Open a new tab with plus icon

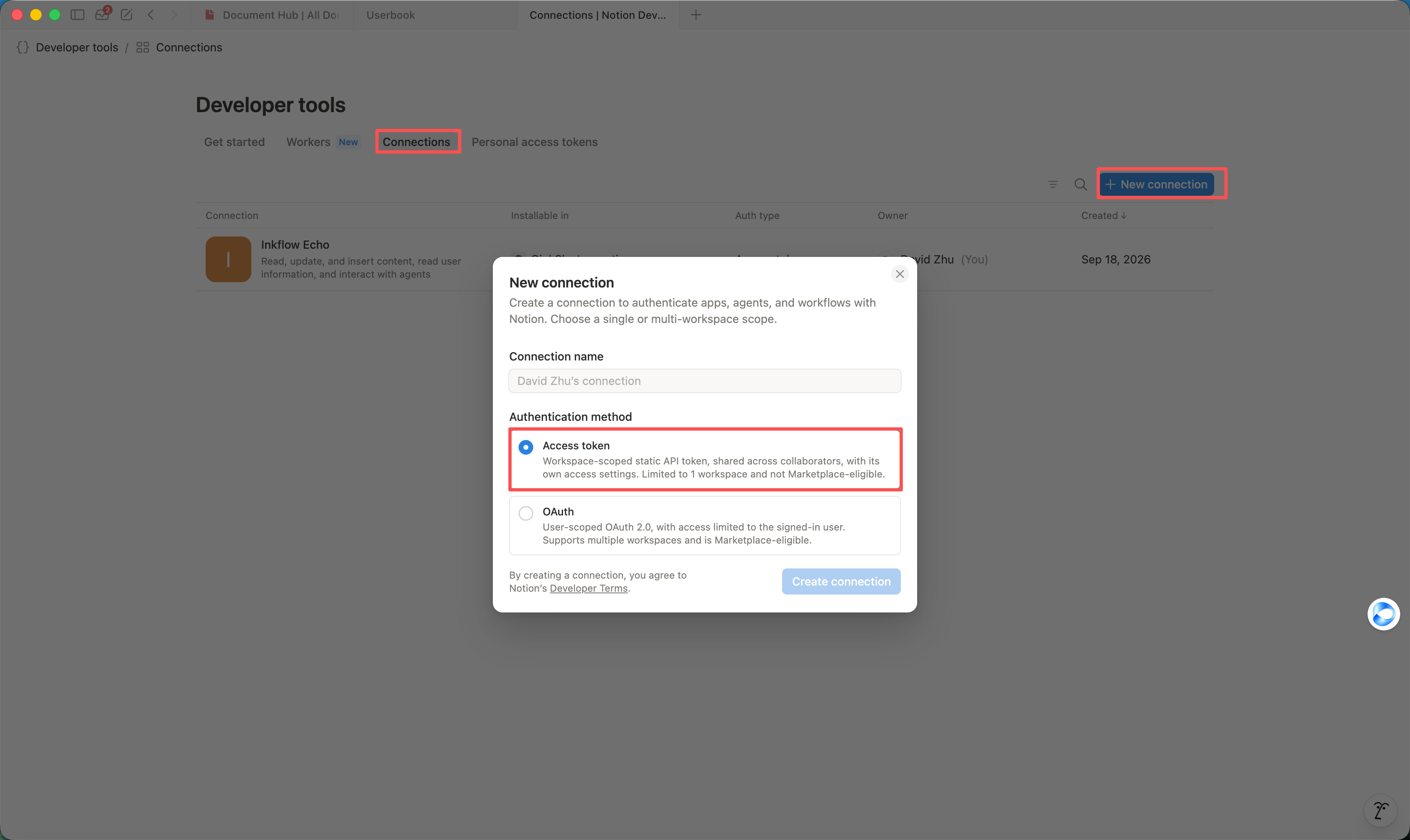coord(696,15)
